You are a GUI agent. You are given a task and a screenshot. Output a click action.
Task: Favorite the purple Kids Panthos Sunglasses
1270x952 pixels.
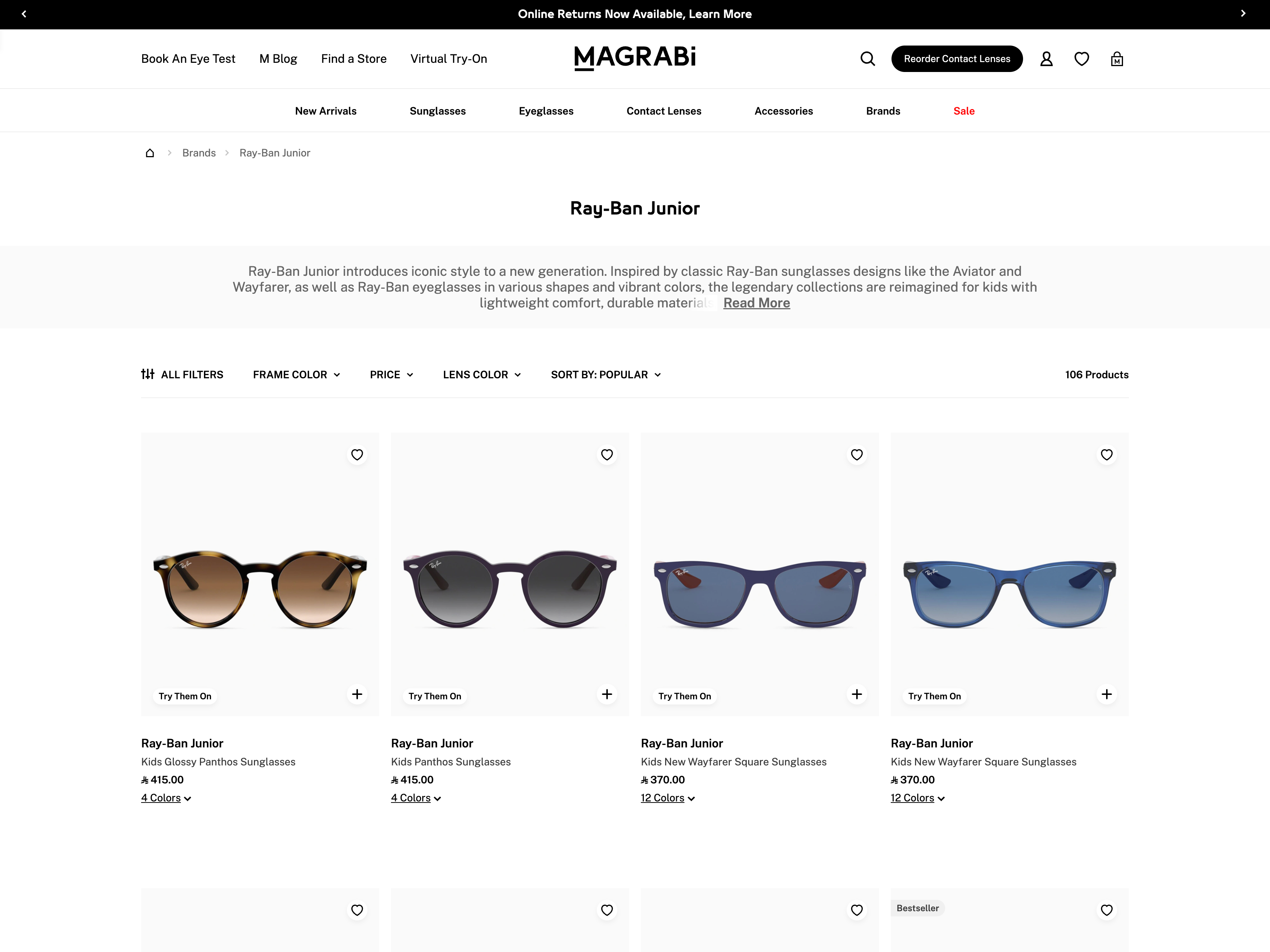(x=607, y=455)
